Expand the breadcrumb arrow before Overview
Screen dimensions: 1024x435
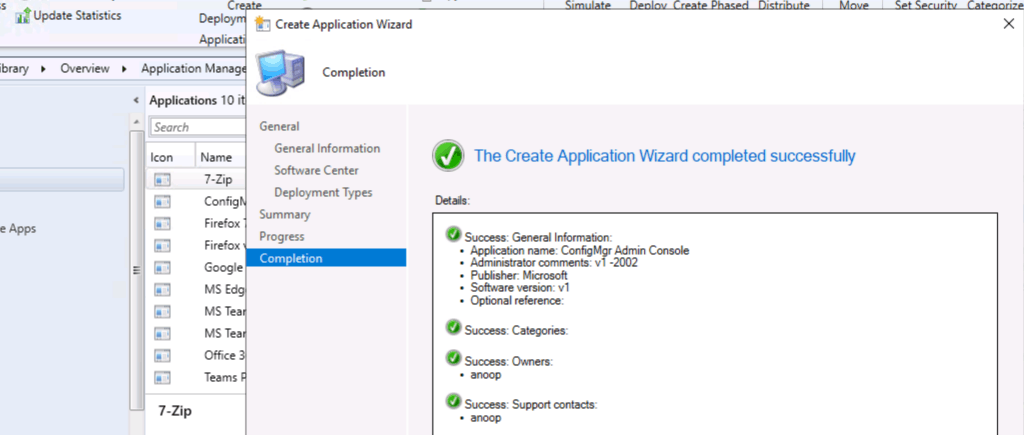coord(44,69)
